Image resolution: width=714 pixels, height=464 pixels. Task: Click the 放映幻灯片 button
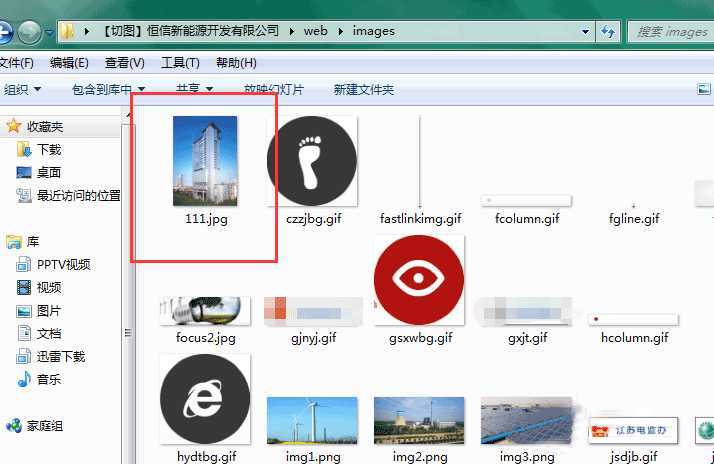point(273,90)
